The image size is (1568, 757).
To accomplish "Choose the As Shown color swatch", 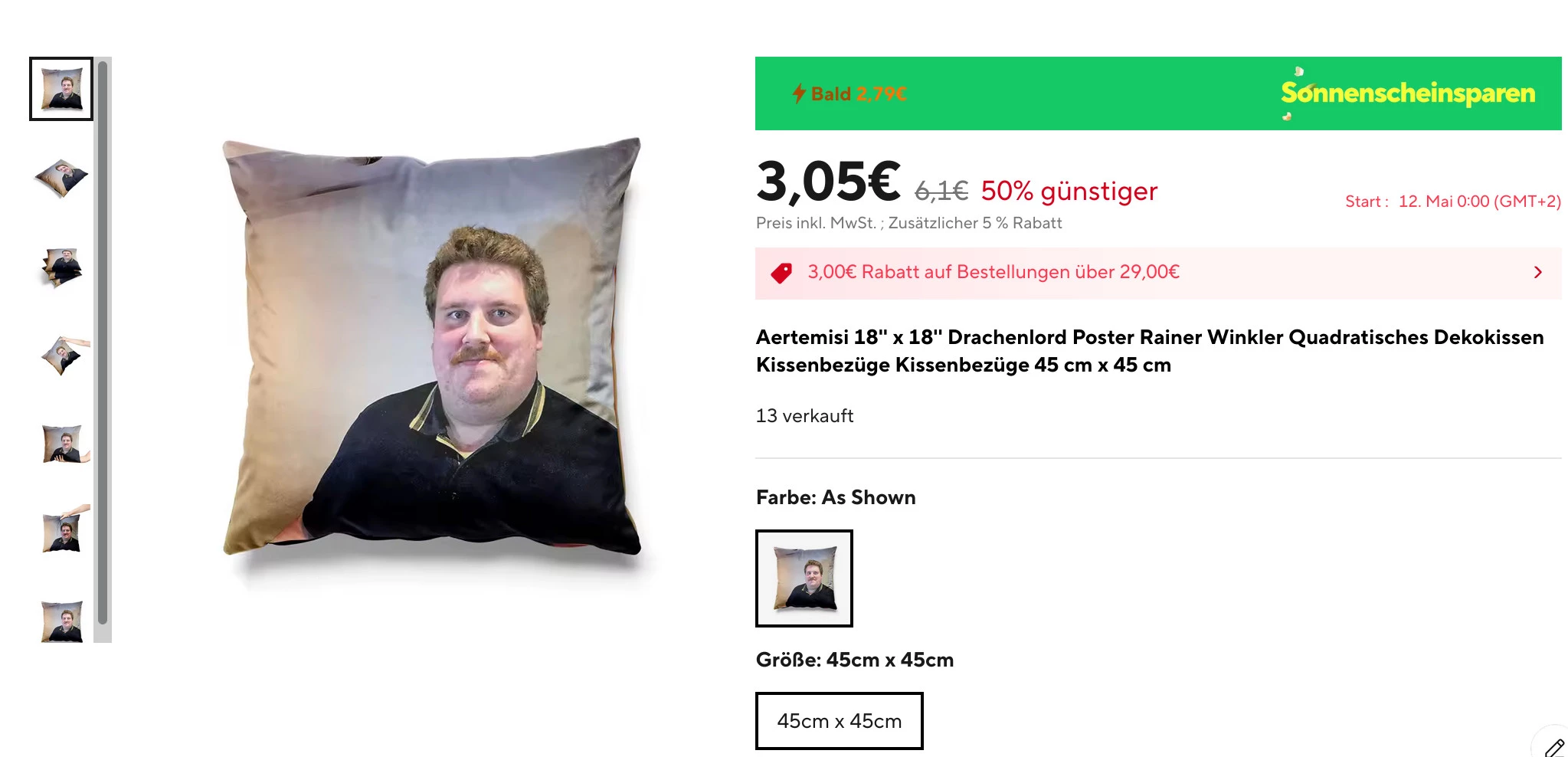I will 804,578.
